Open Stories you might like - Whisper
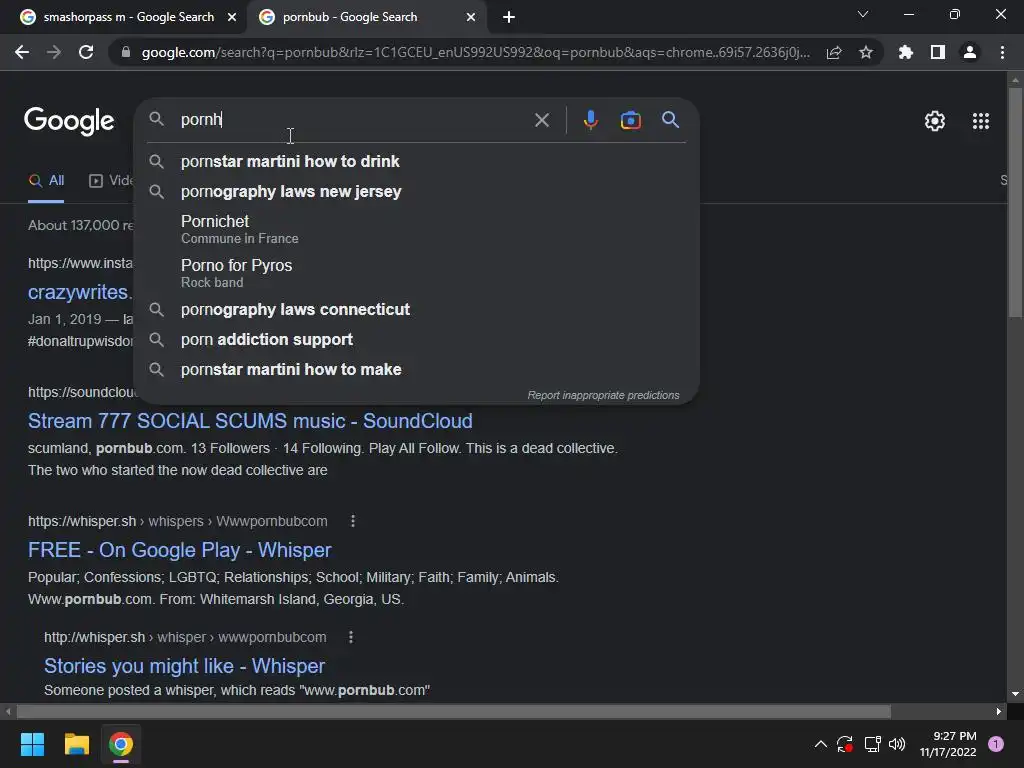Image resolution: width=1024 pixels, height=768 pixels. (184, 665)
